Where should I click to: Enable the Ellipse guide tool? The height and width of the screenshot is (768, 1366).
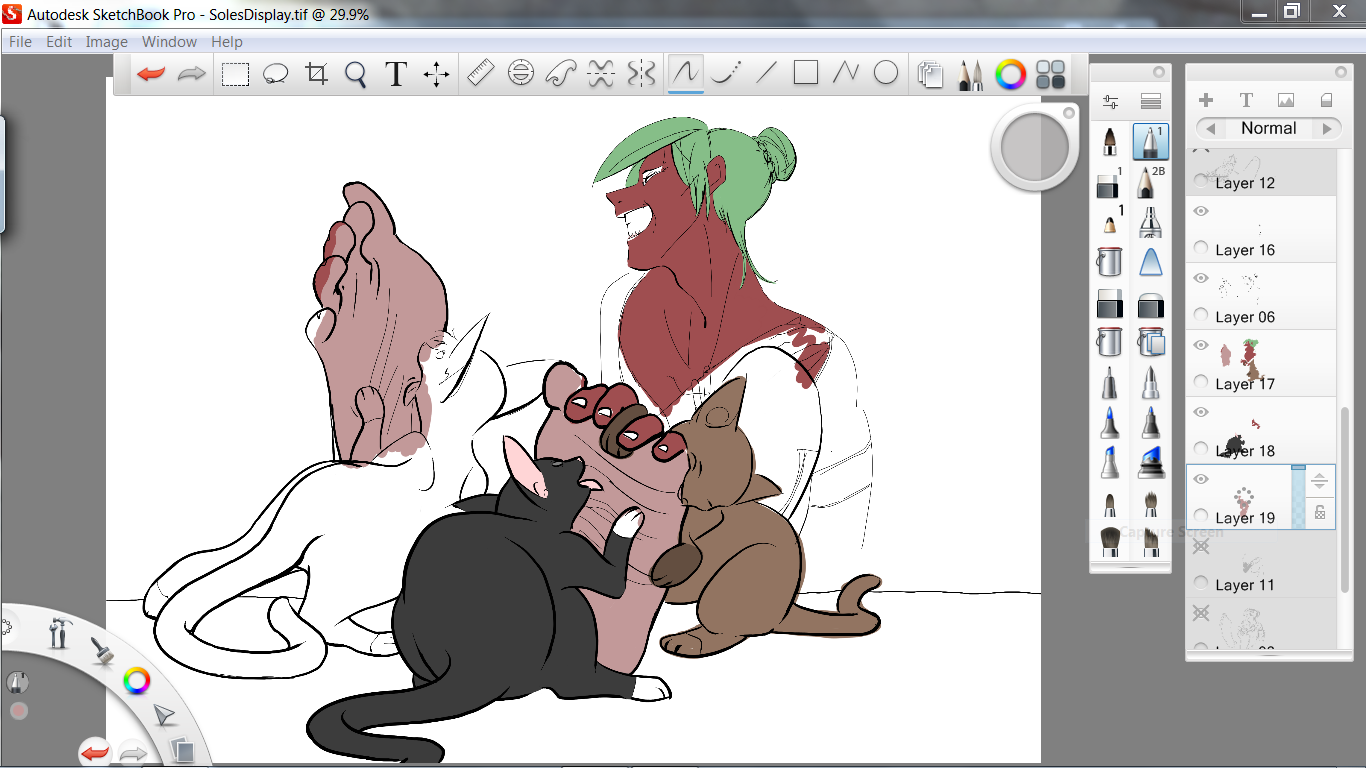coord(521,73)
